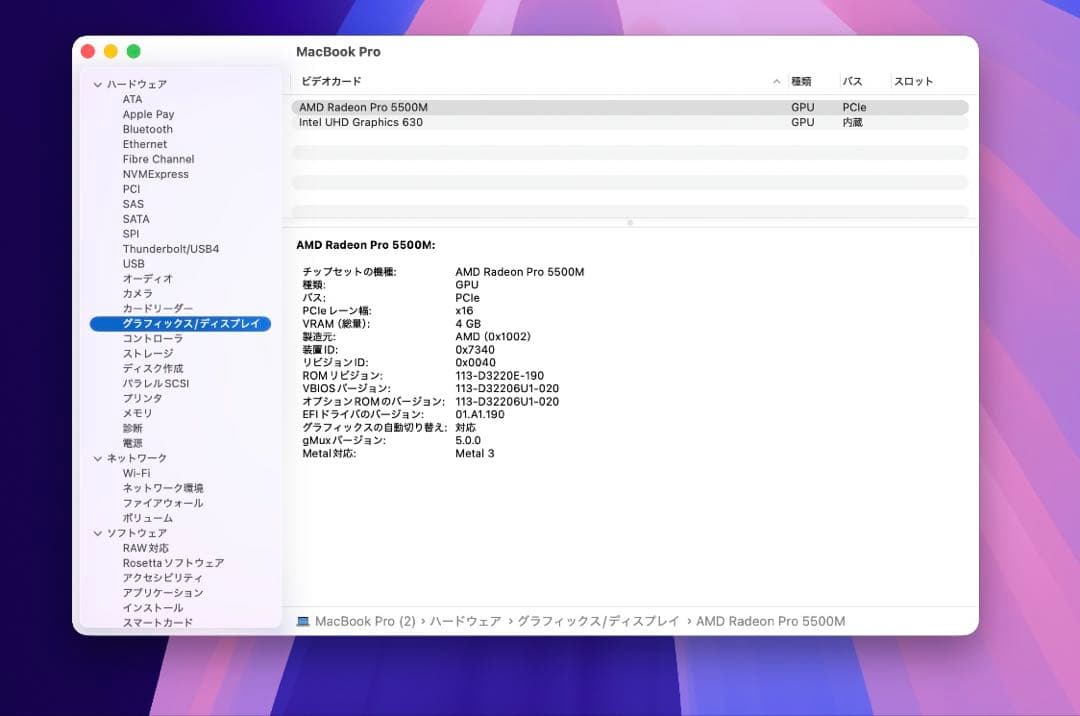Image resolution: width=1080 pixels, height=716 pixels.
Task: Select Apple Pay in the sidebar
Action: pos(148,114)
